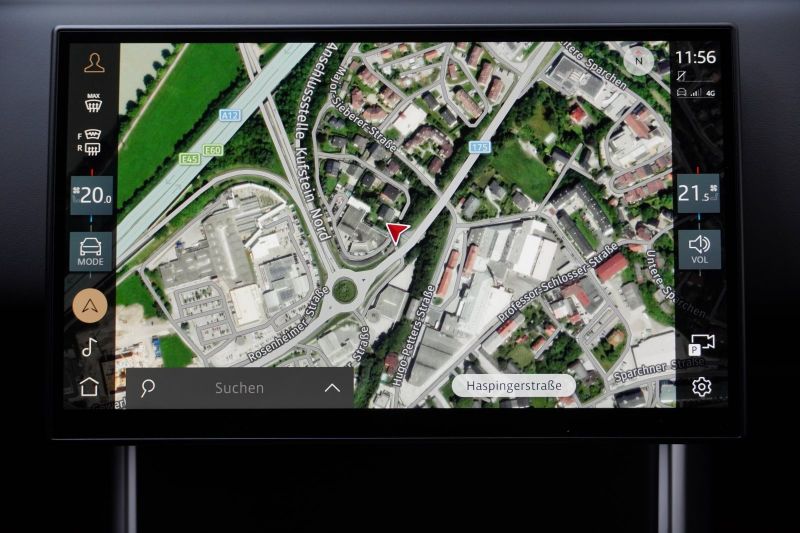Viewport: 800px width, 533px height.
Task: Check the 4G connectivity status icon
Action: pos(710,92)
